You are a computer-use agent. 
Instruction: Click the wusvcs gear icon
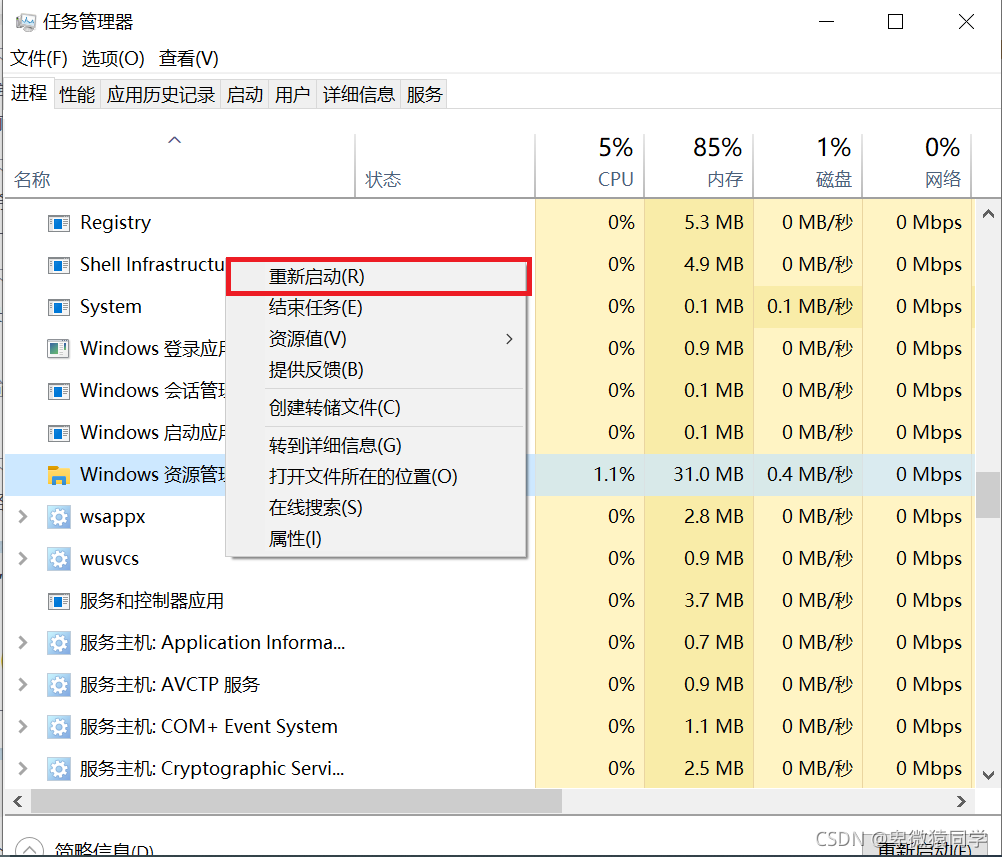[59, 559]
